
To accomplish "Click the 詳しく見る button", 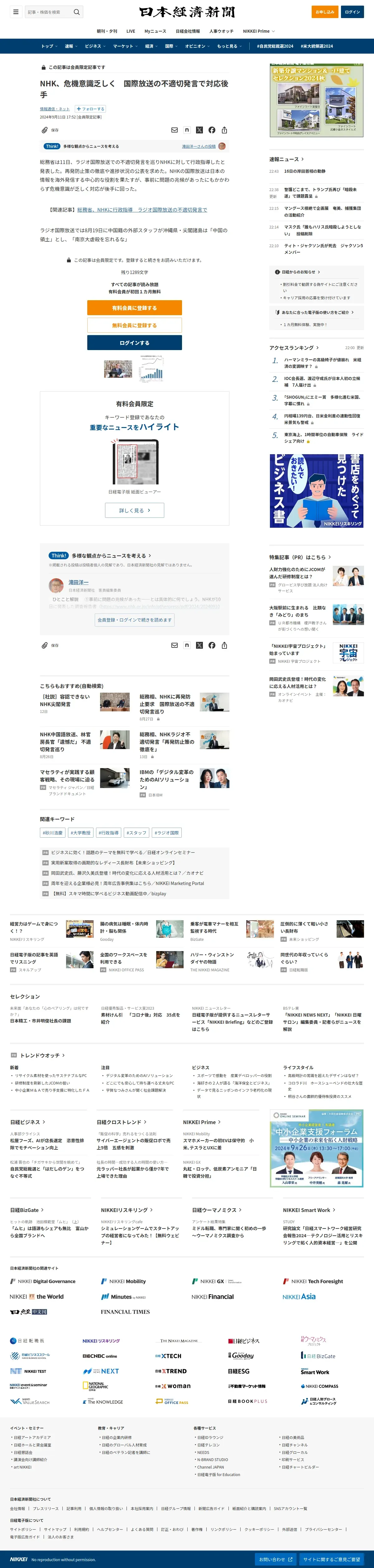I will pos(134,510).
